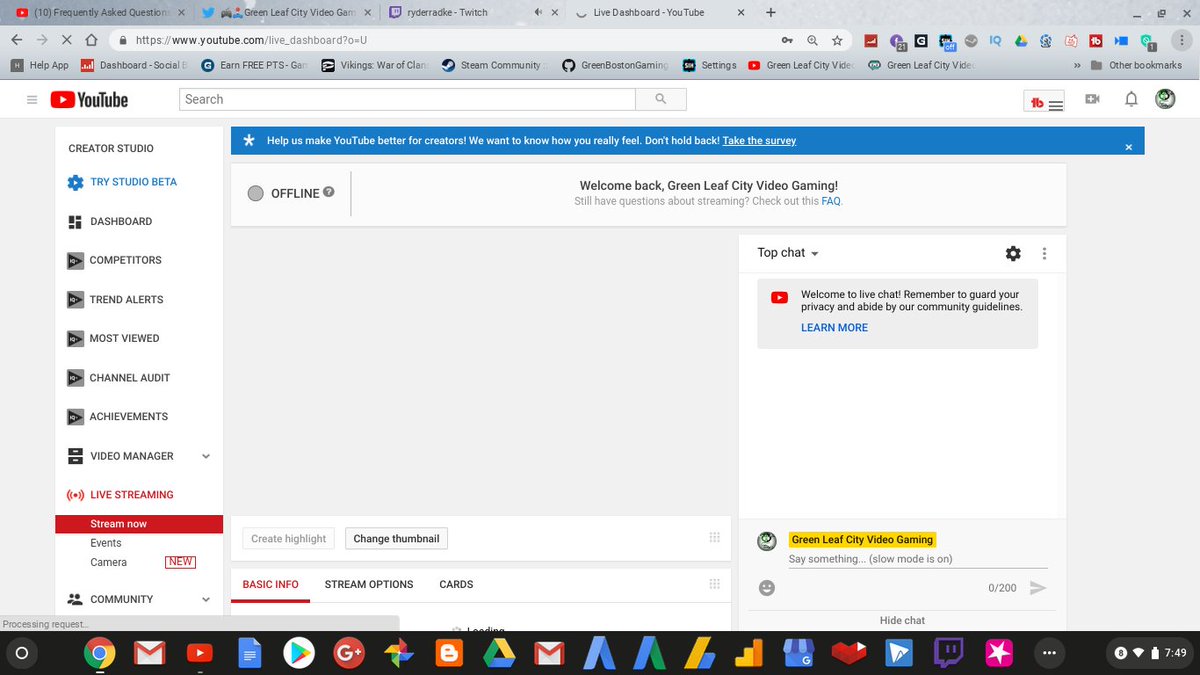
Task: Open the Dashboard sidebar item
Action: click(110, 222)
